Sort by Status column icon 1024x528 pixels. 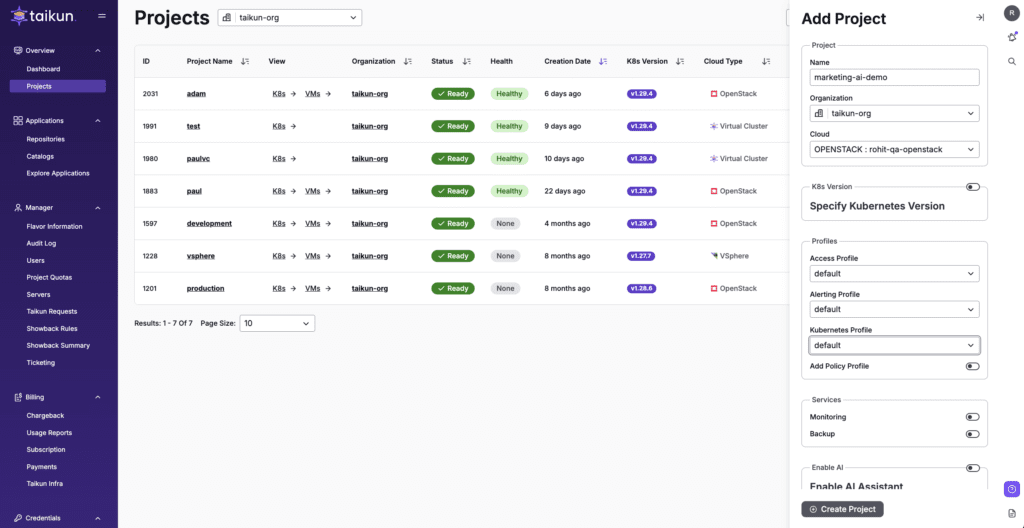(465, 61)
